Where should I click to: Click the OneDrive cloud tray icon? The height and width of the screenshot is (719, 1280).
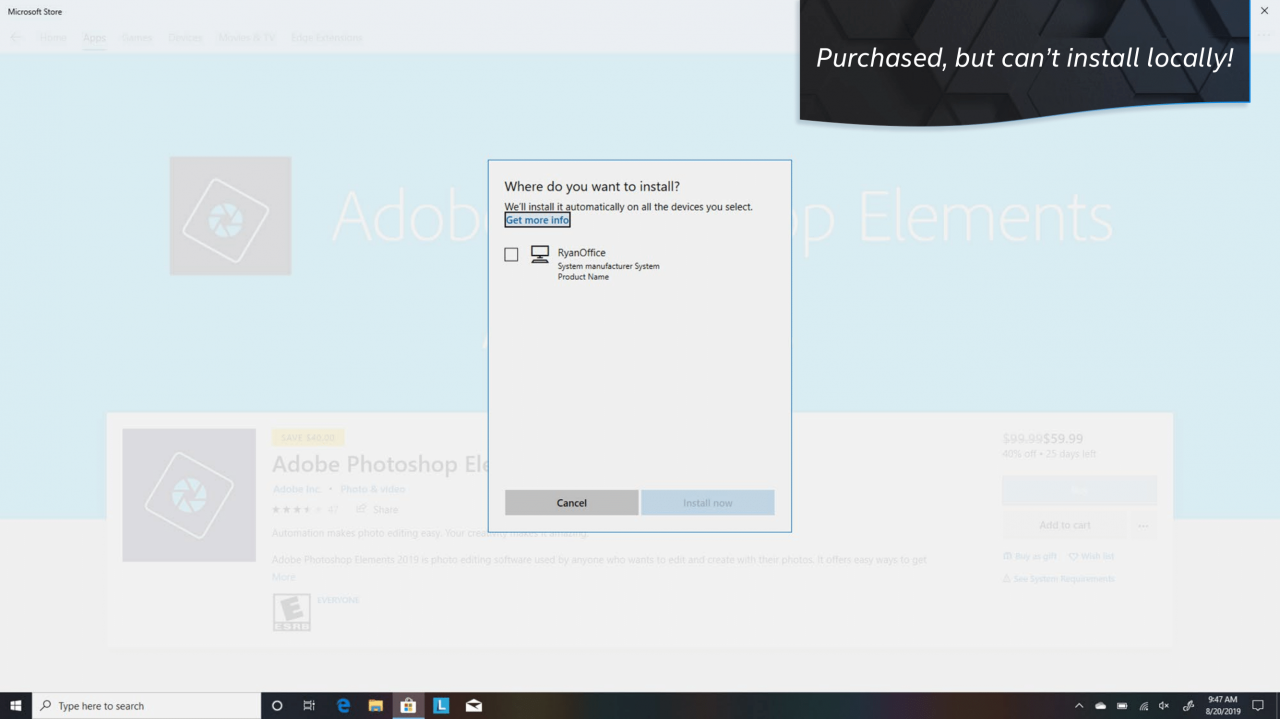point(1100,706)
